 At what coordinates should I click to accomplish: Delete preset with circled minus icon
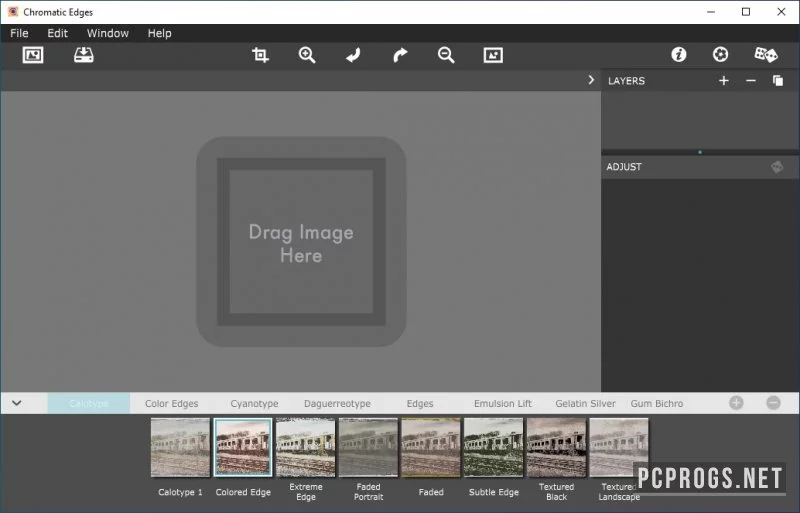coord(773,403)
